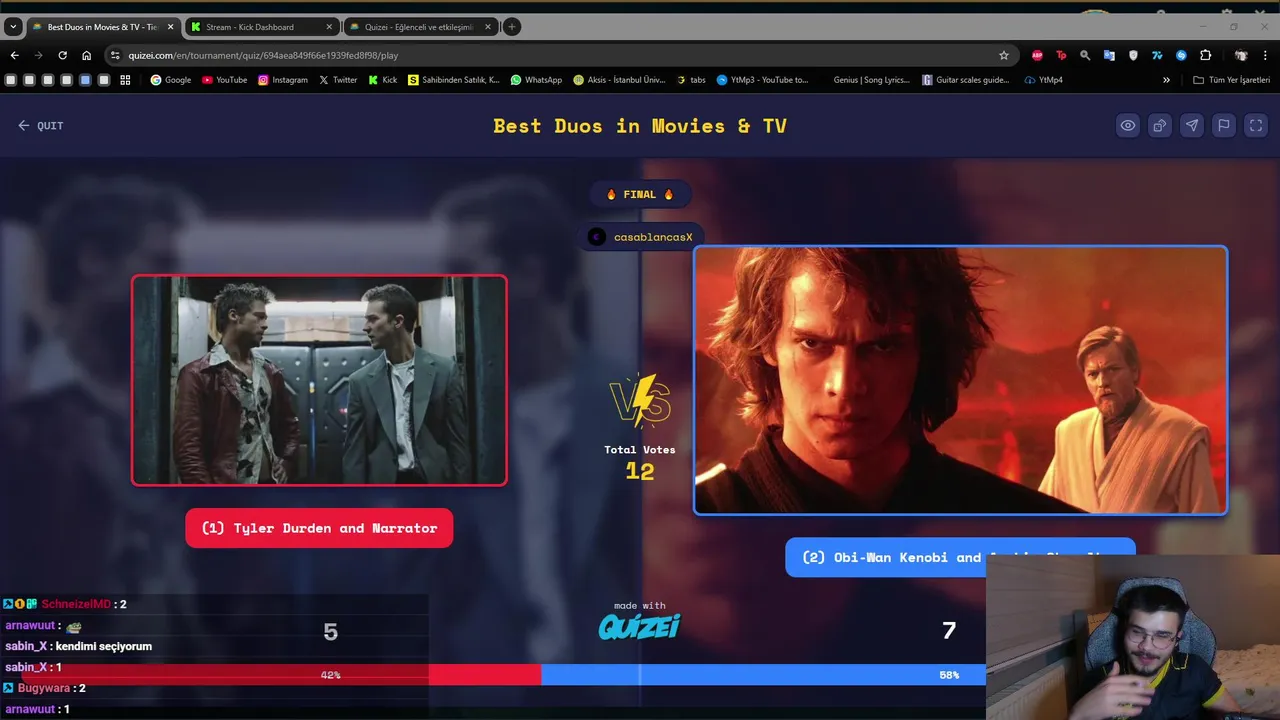Image resolution: width=1280 pixels, height=720 pixels.
Task: Go to browser home page
Action: pos(86,55)
